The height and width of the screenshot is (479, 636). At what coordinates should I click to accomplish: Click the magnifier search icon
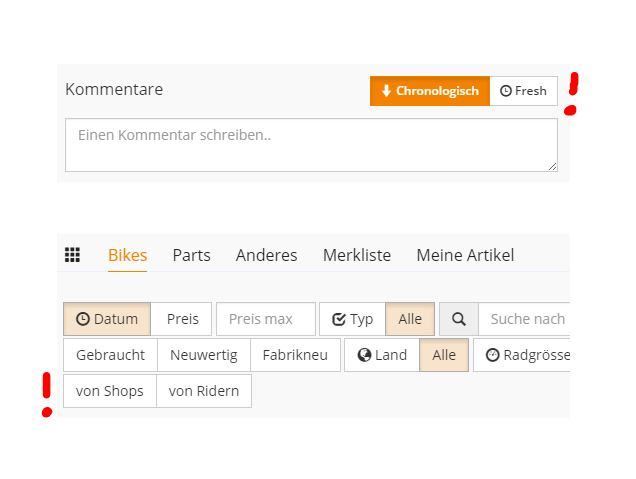[x=459, y=319]
